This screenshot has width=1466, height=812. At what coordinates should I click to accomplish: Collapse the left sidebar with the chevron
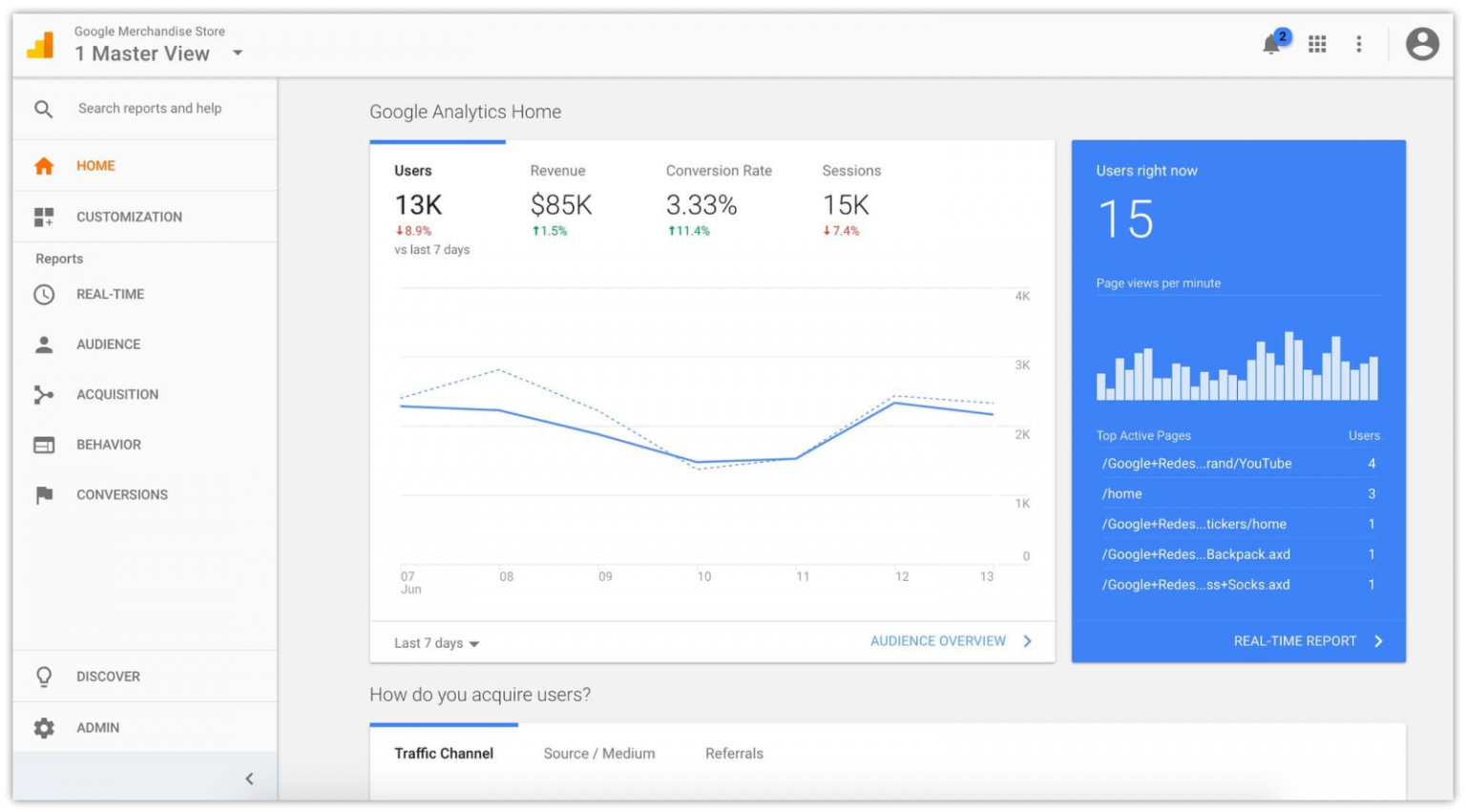click(x=249, y=778)
